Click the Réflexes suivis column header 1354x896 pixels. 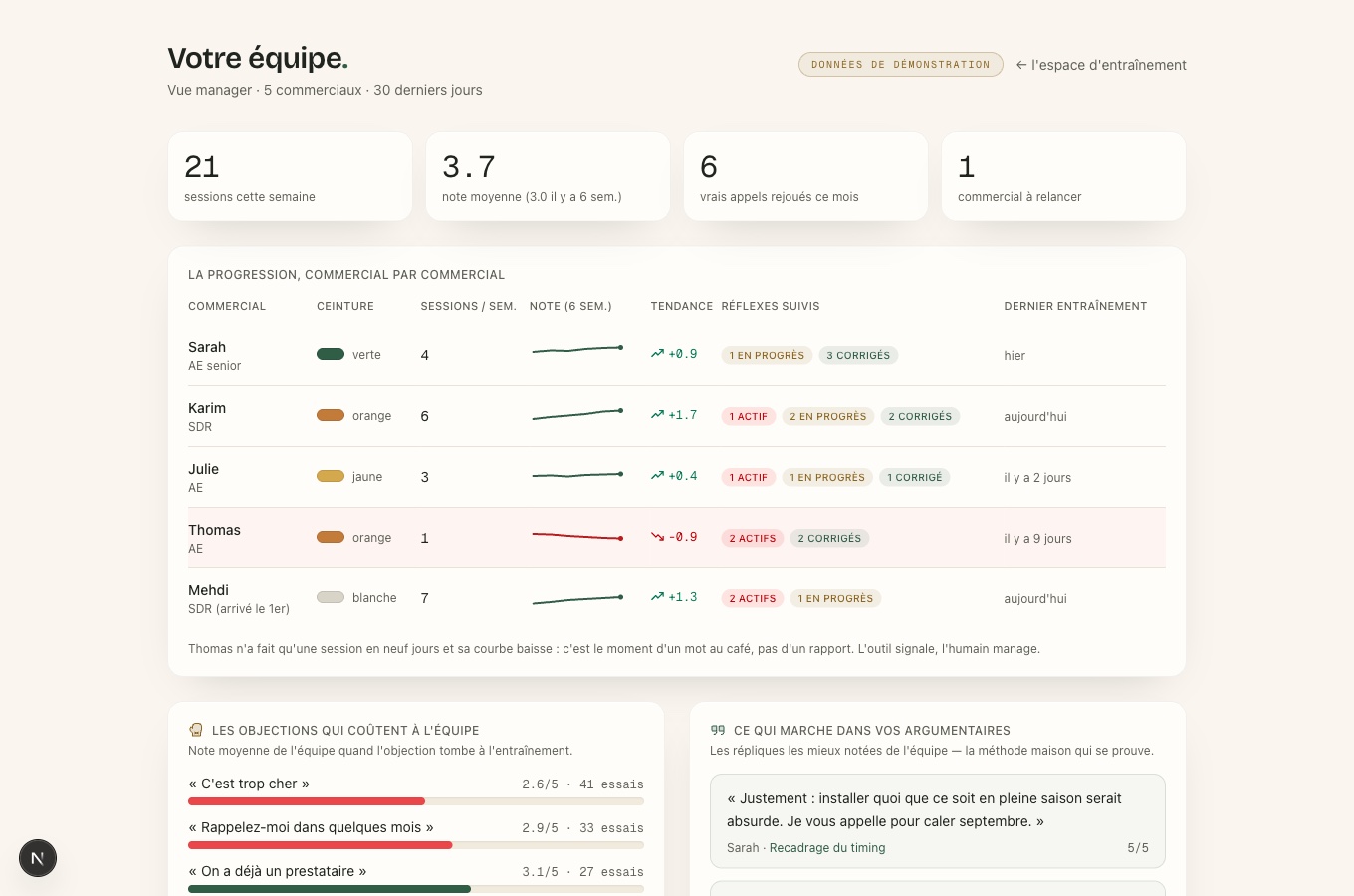pyautogui.click(x=771, y=306)
